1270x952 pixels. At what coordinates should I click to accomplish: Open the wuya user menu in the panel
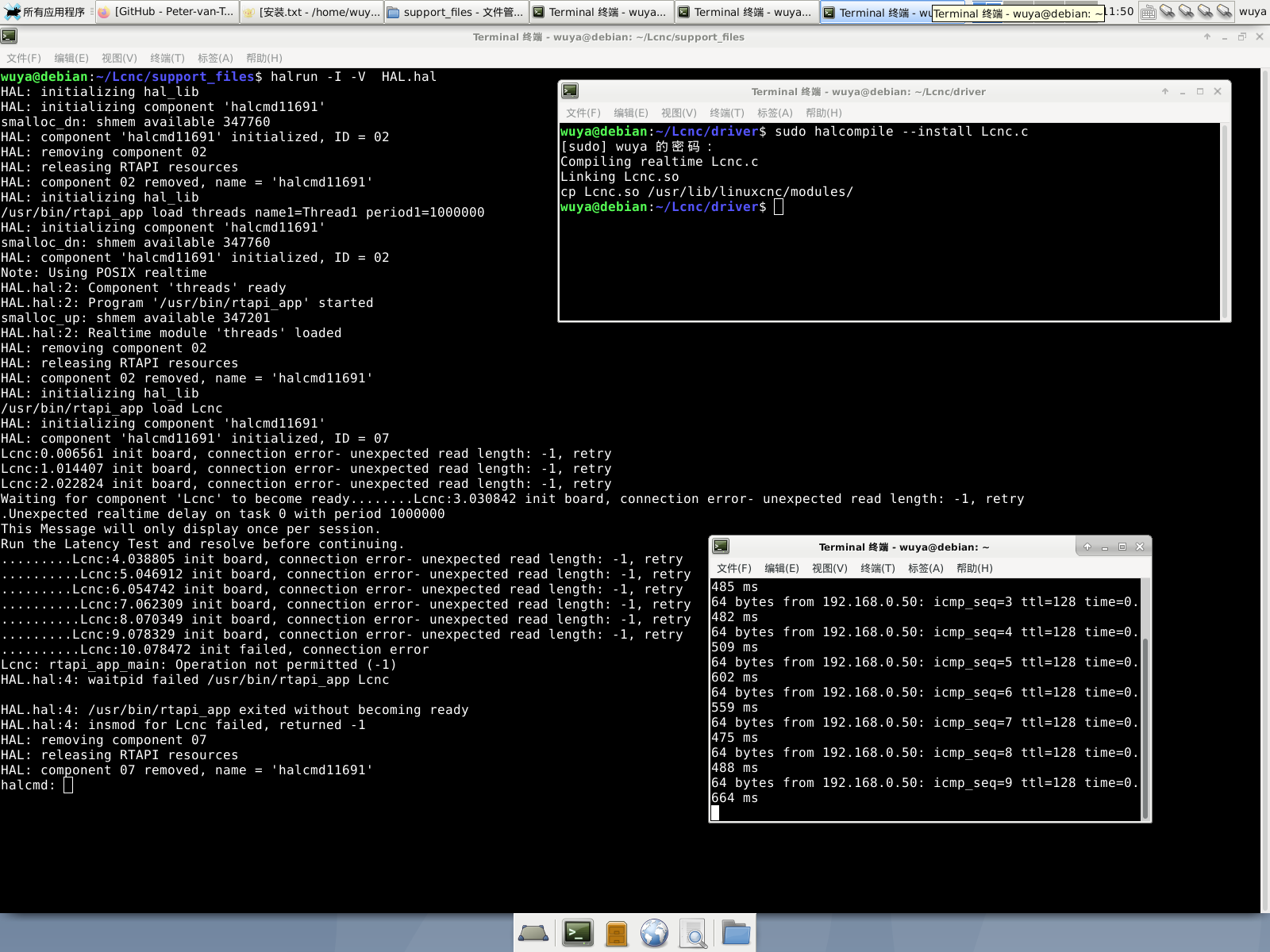pos(1253,12)
